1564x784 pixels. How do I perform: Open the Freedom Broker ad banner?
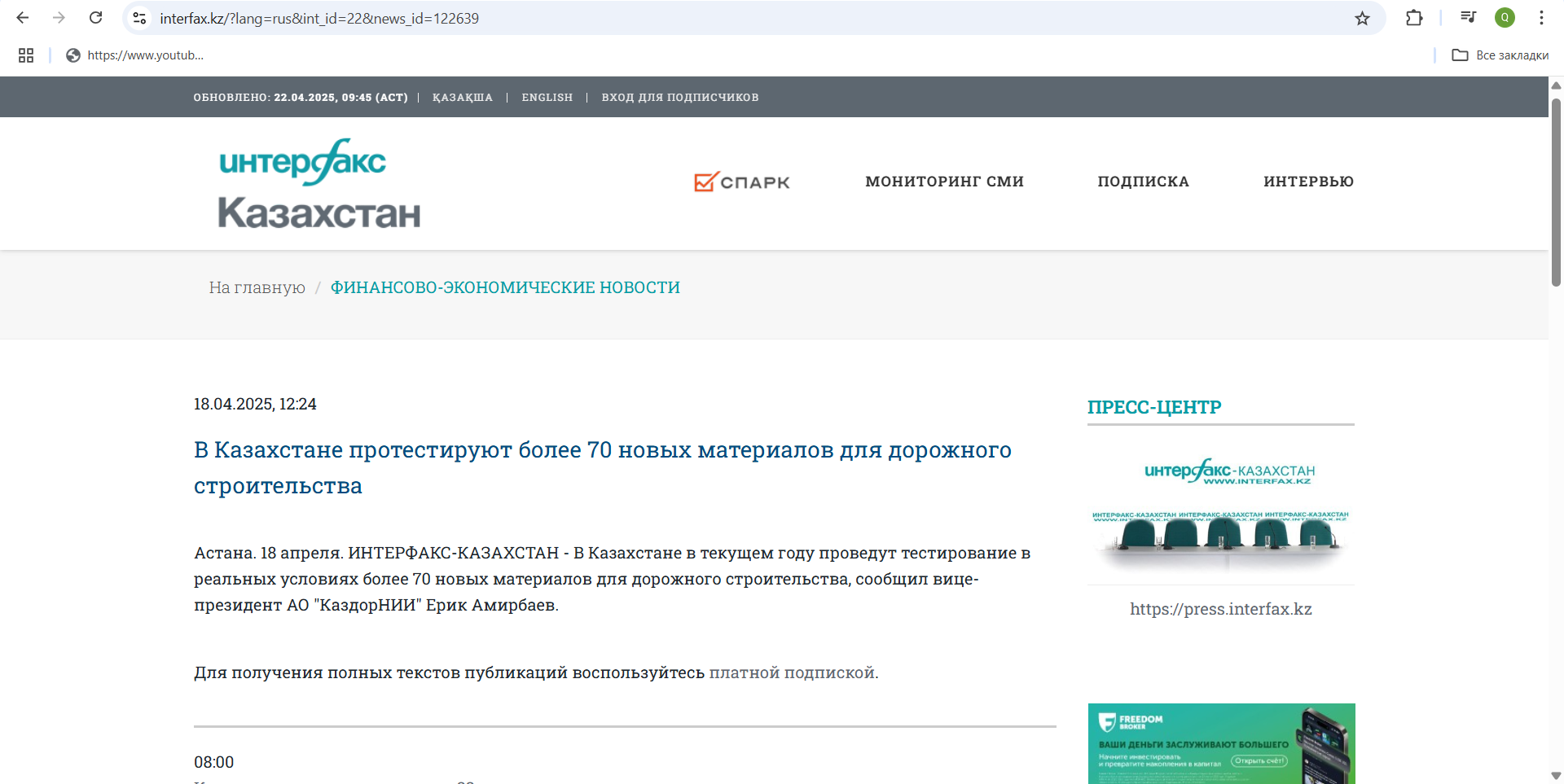coord(1221,743)
